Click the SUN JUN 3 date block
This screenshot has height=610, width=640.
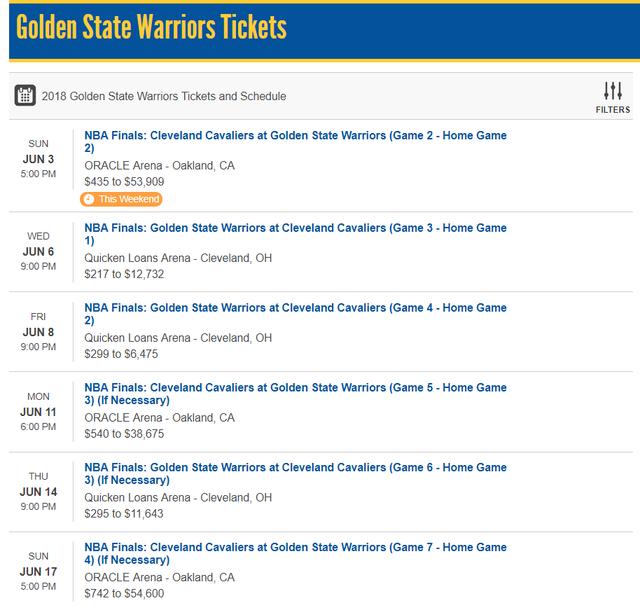[x=39, y=159]
